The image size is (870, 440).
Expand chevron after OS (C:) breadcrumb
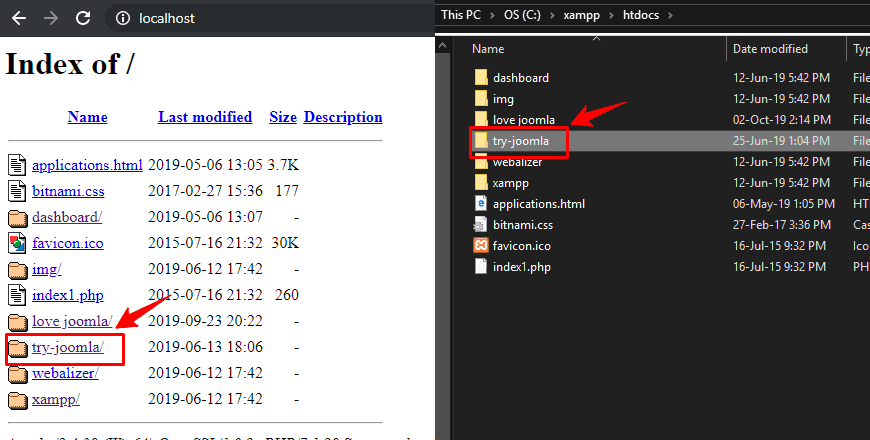tap(552, 16)
